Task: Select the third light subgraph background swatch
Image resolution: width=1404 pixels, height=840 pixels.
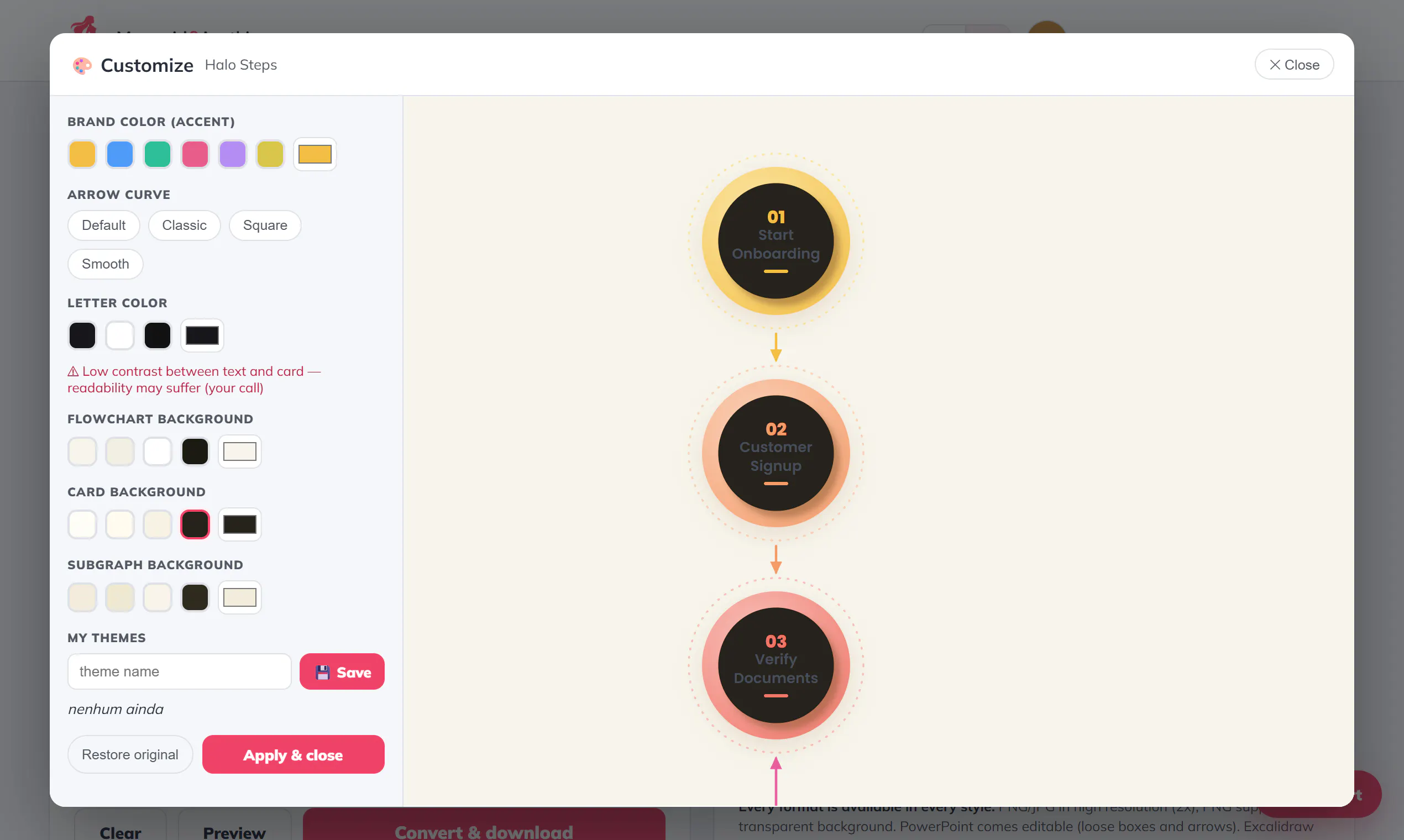Action: [x=158, y=598]
